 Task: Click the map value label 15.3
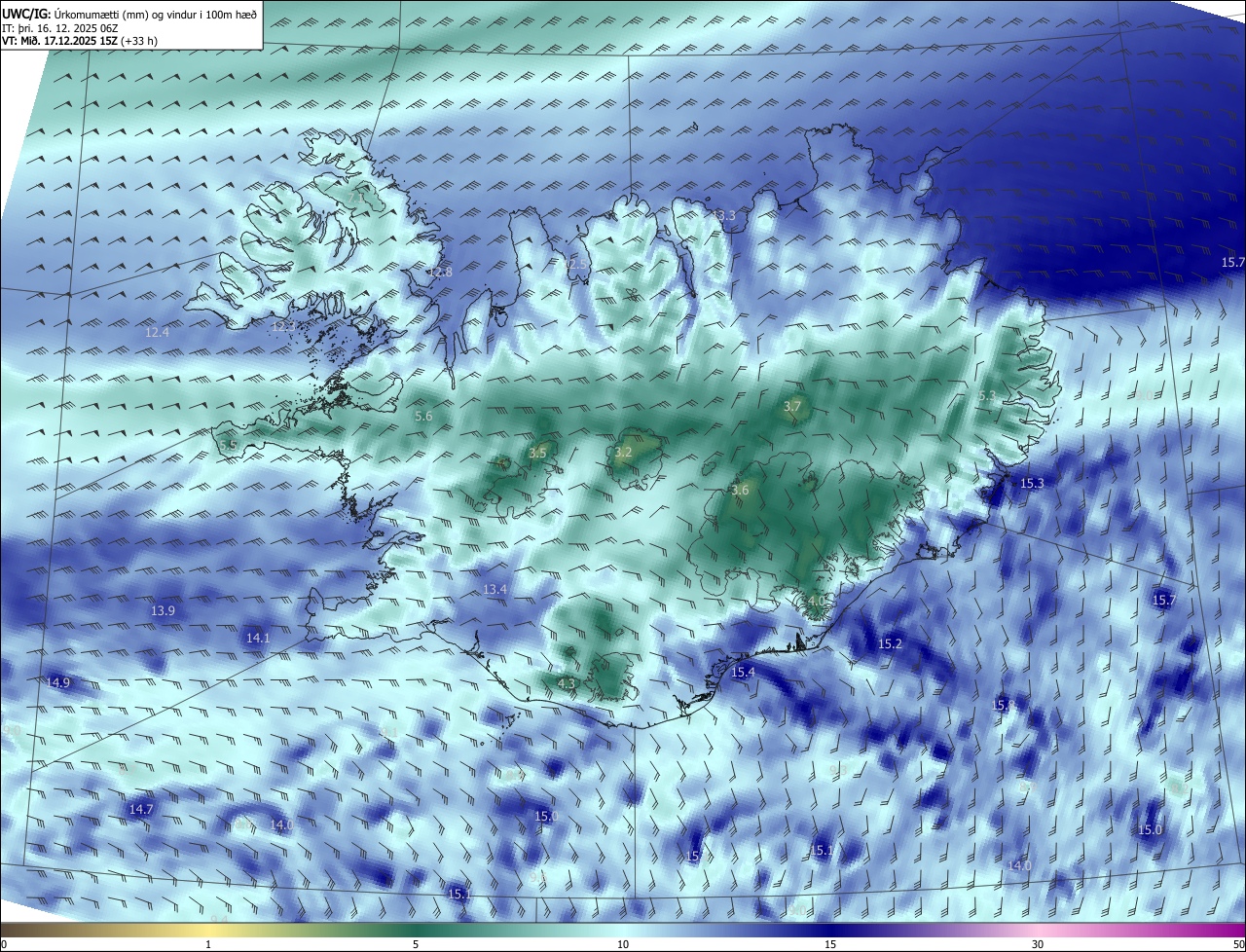point(1032,483)
